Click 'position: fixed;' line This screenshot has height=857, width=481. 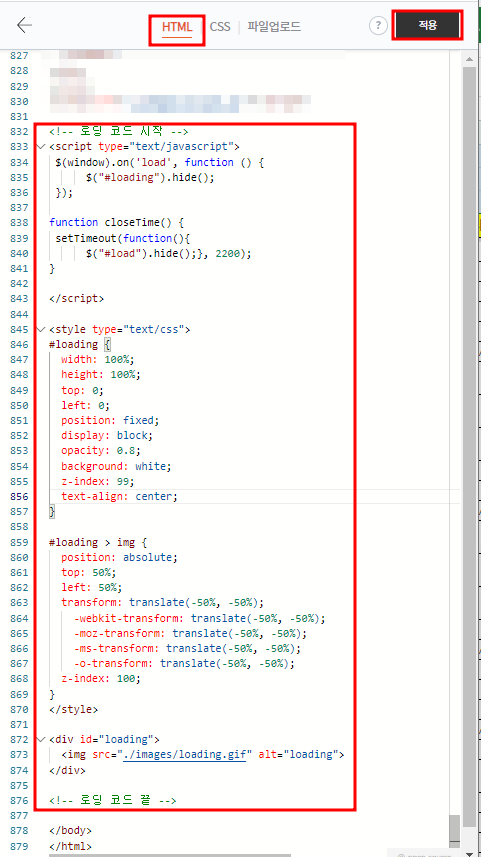(110, 420)
